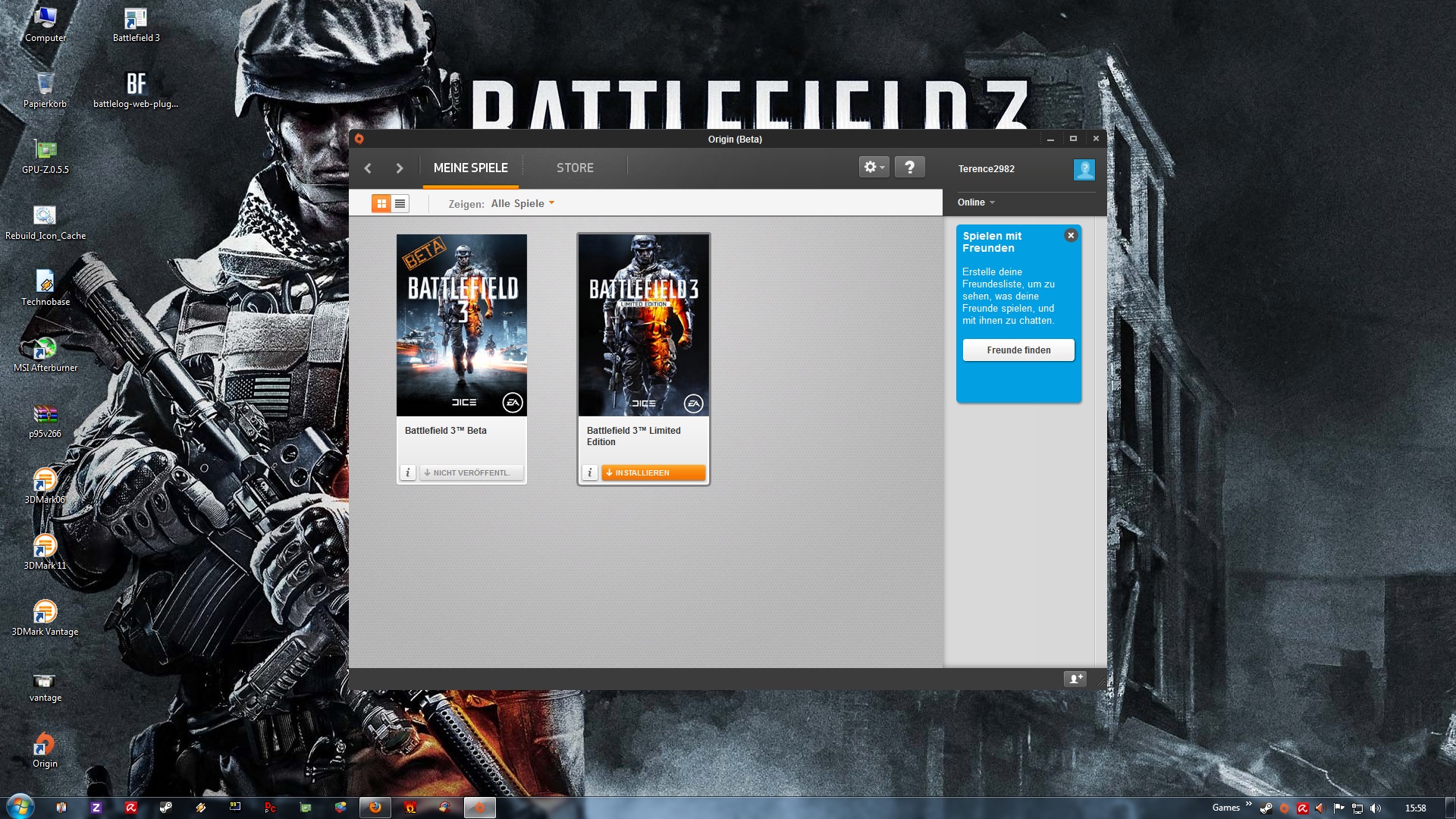Click the Installieren button
This screenshot has width=1456, height=819.
[653, 472]
